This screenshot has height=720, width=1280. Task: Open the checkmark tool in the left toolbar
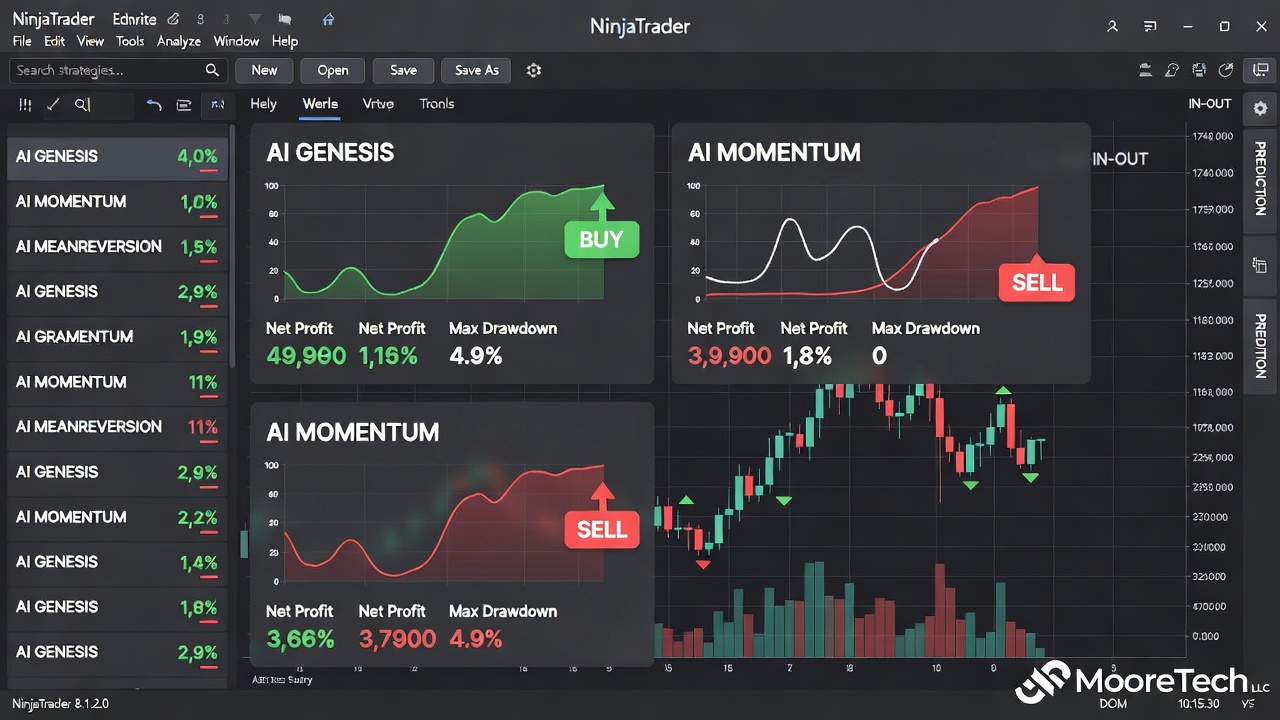tap(53, 104)
